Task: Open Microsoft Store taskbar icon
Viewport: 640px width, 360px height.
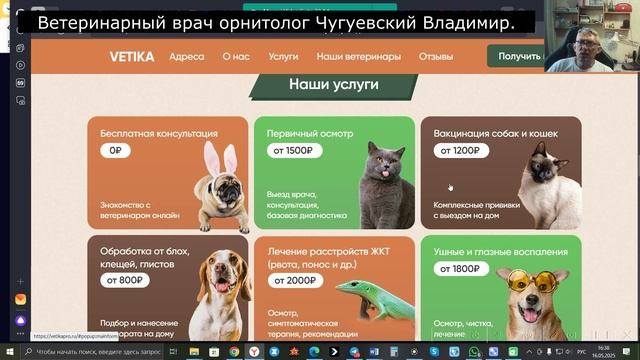Action: tap(214, 351)
